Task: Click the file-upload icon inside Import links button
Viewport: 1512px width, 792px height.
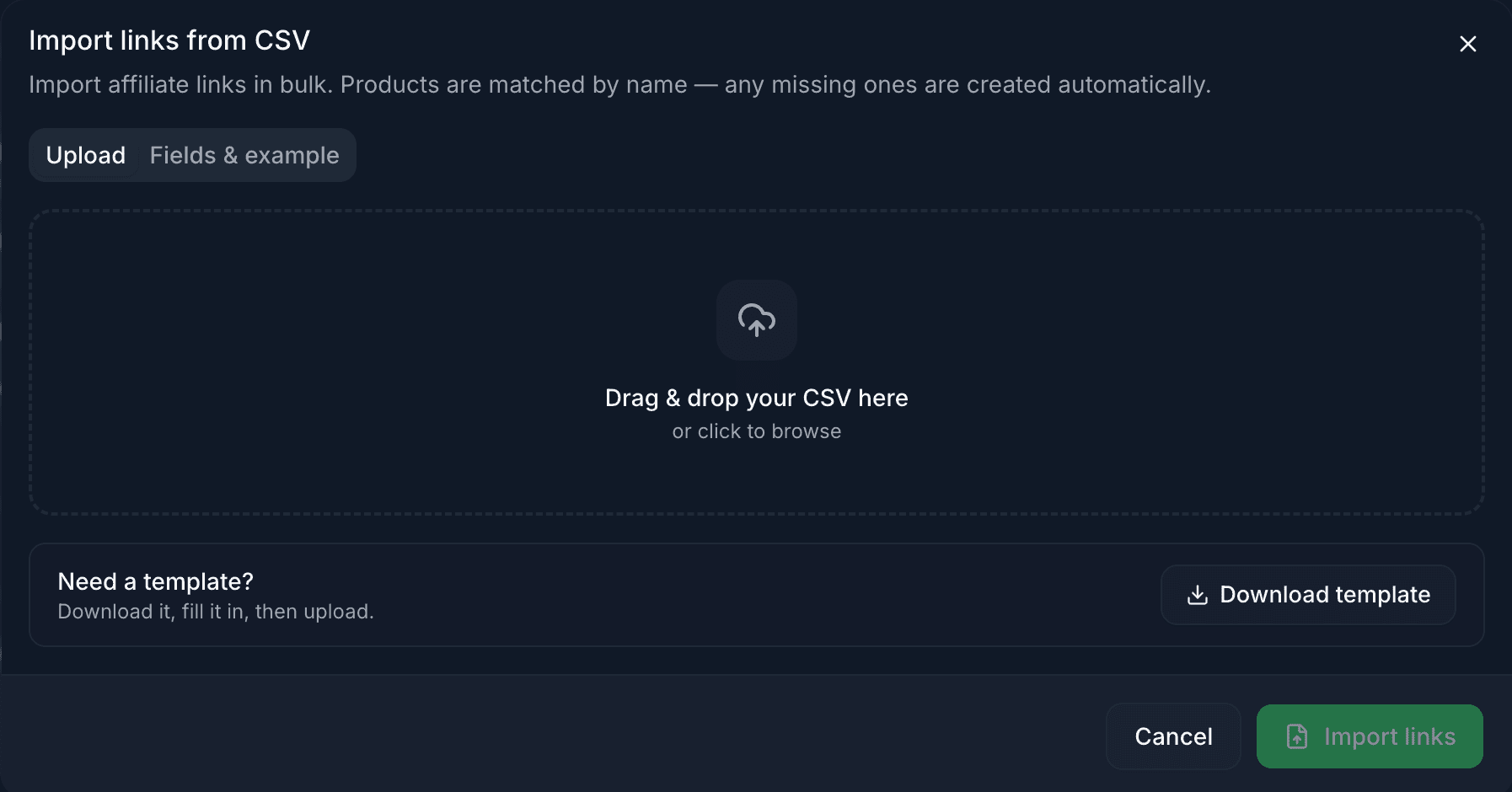Action: pyautogui.click(x=1296, y=736)
